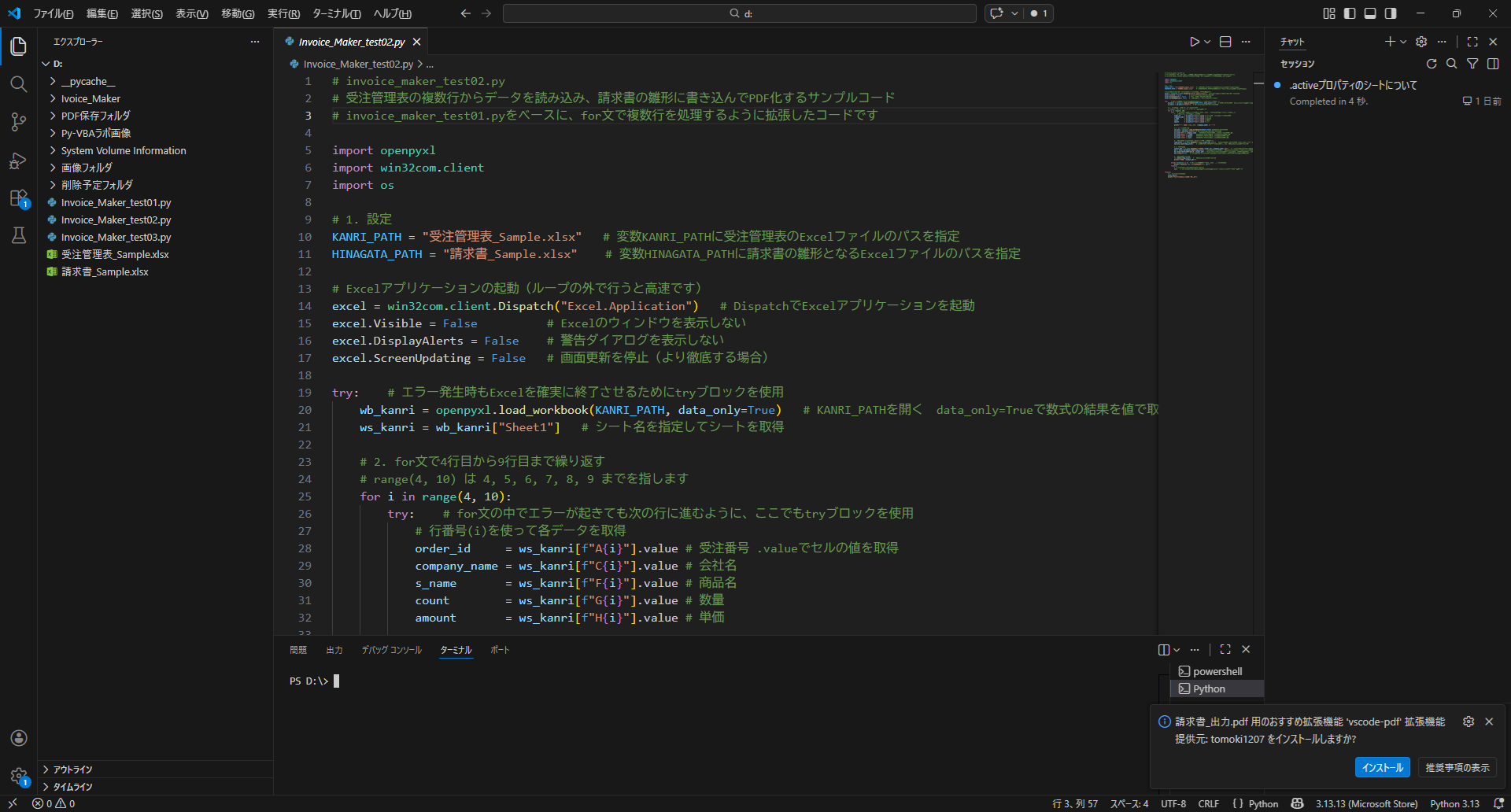Viewport: 1511px width, 812px height.
Task: Switch to the デバッグ コンソール panel tab
Action: tap(391, 650)
